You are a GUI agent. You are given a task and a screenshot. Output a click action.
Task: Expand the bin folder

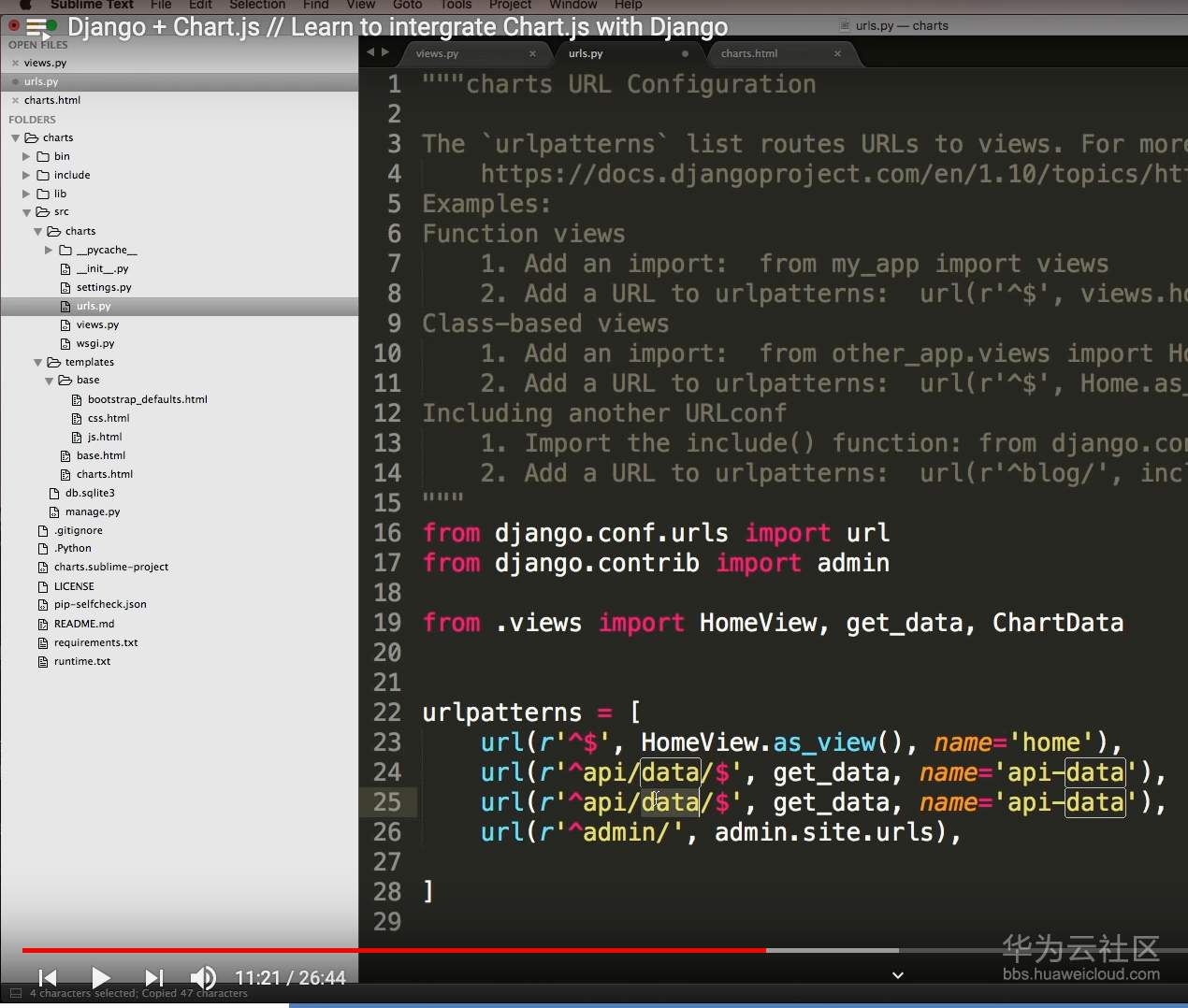click(x=26, y=156)
